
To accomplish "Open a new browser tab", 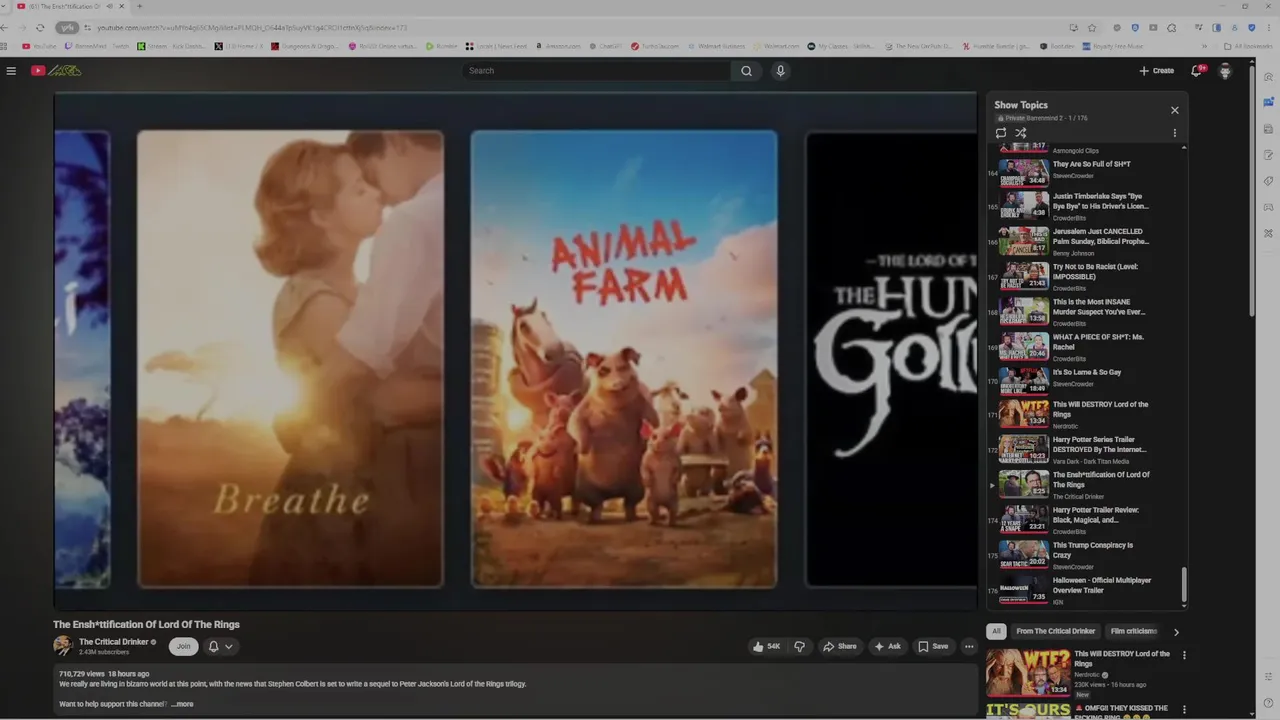I will 139,6.
